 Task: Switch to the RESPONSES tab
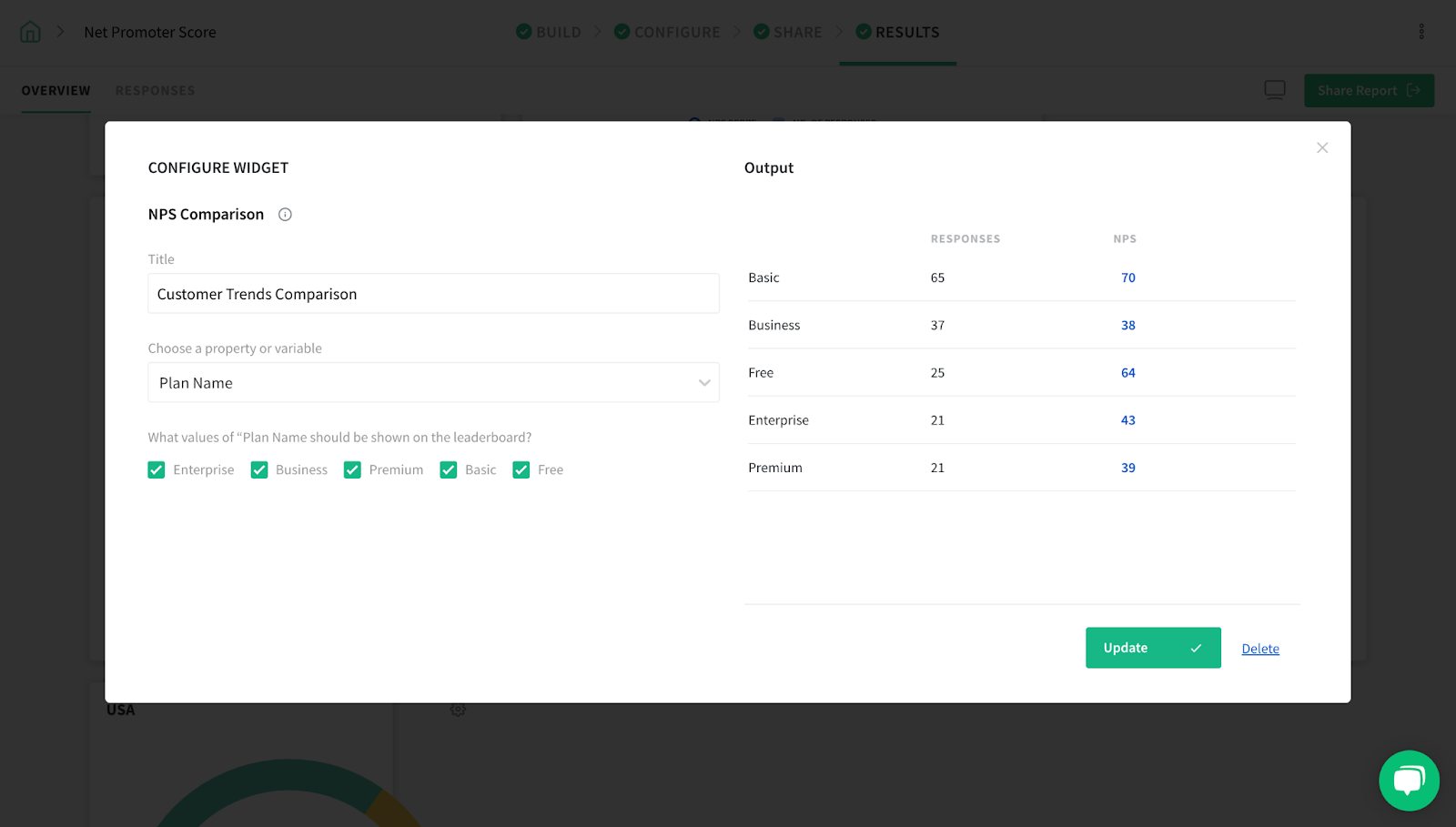point(156,90)
